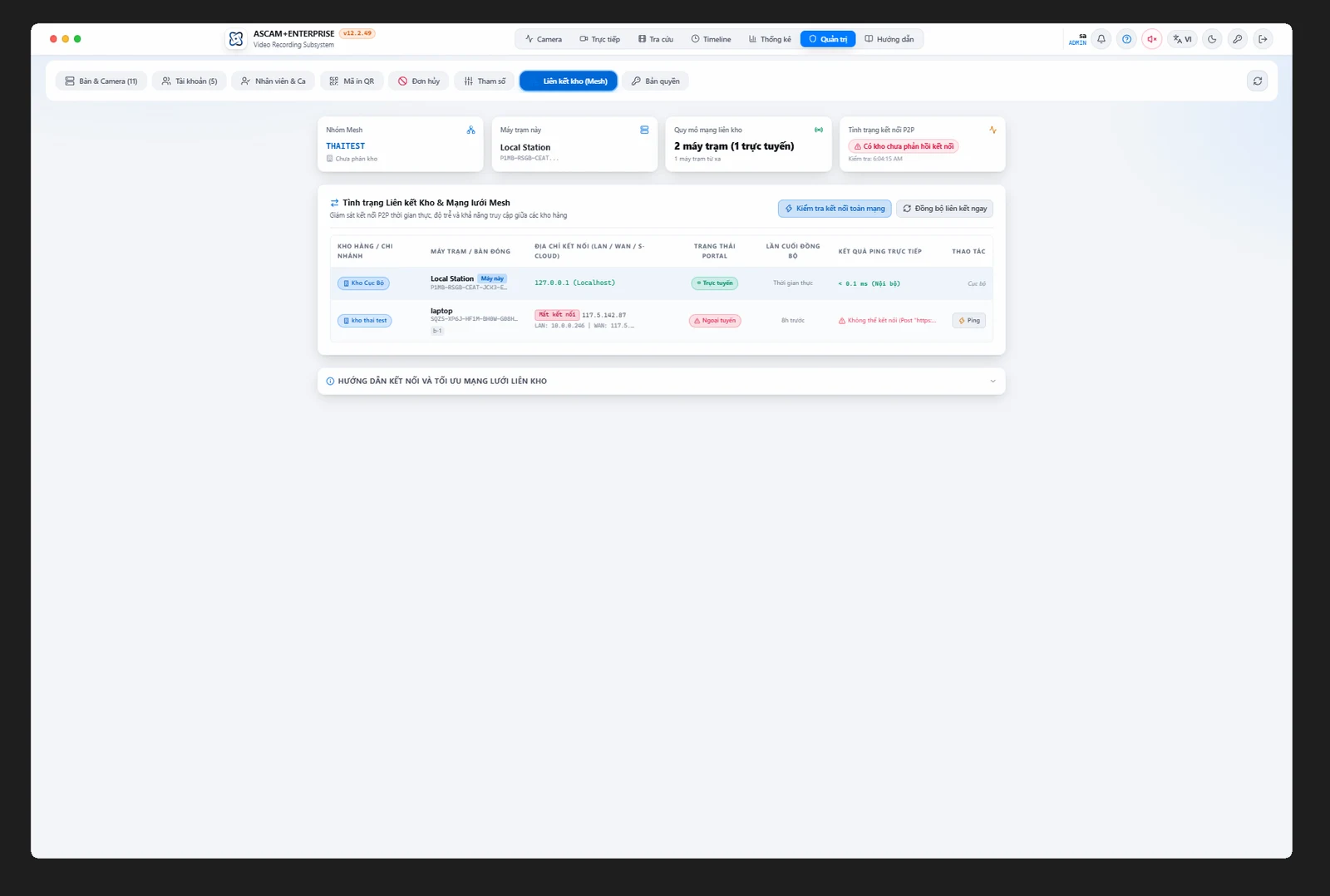Click the Kho Cục Bộ badge
Screen dimensions: 1330x896
364,283
